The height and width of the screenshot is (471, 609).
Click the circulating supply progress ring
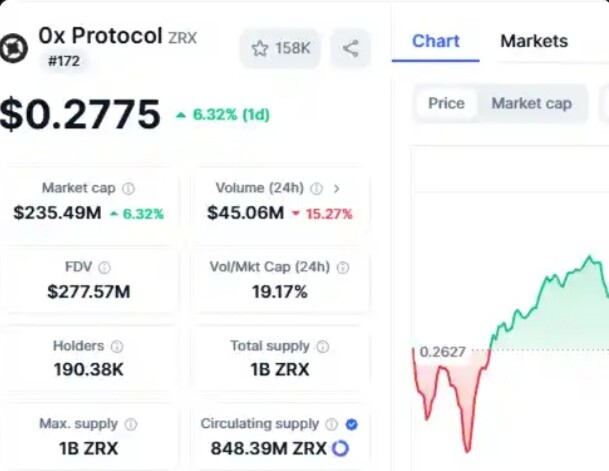click(341, 448)
